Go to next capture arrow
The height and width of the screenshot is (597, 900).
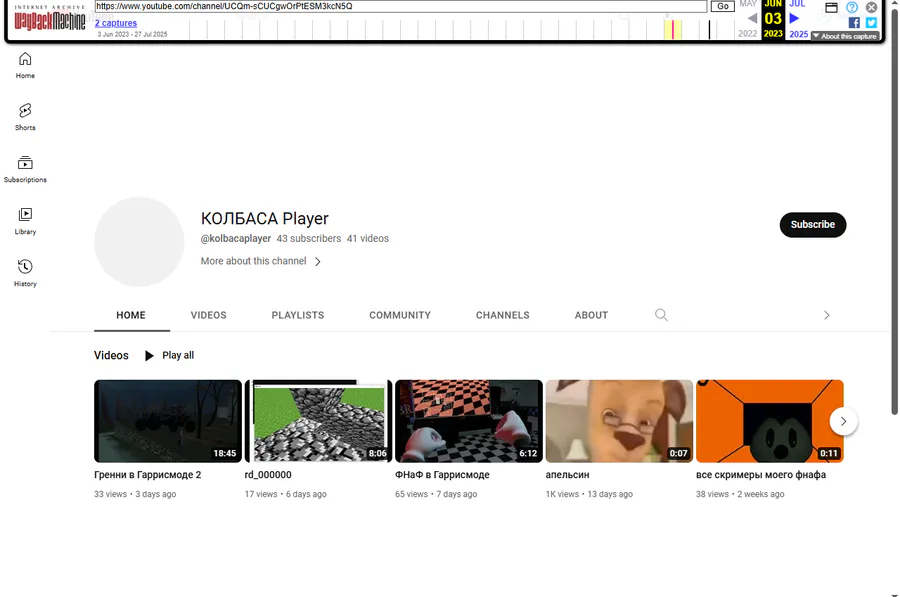[794, 18]
